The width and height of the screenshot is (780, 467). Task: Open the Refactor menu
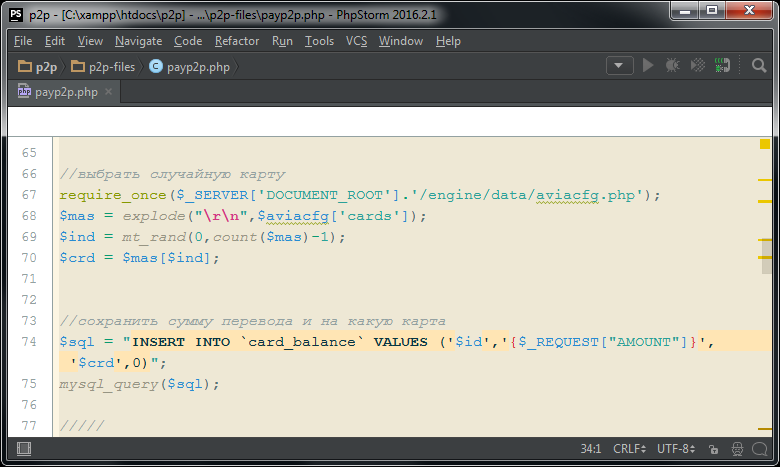point(237,41)
